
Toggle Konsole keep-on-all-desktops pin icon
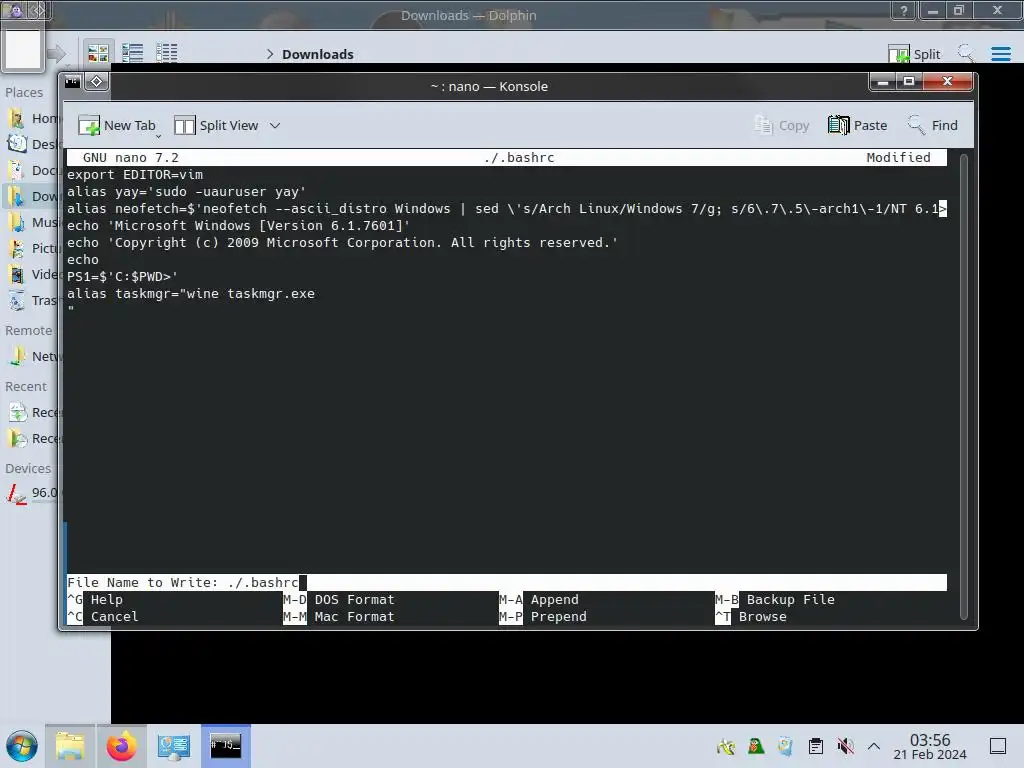(x=97, y=82)
